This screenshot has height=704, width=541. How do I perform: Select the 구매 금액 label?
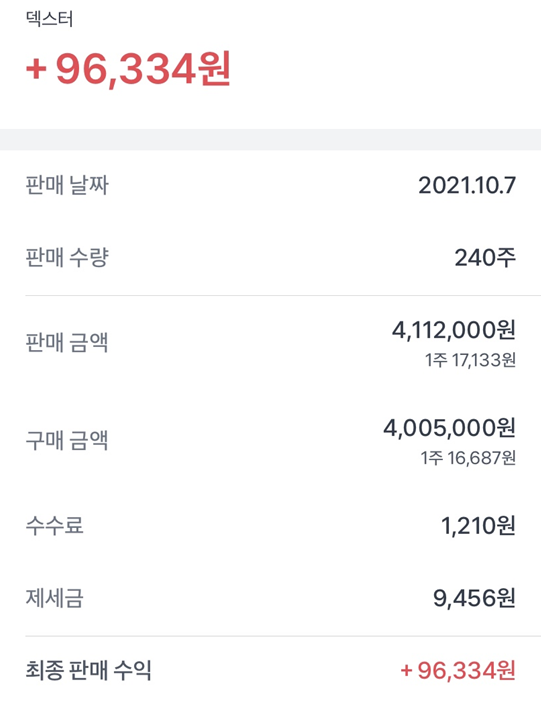click(67, 440)
